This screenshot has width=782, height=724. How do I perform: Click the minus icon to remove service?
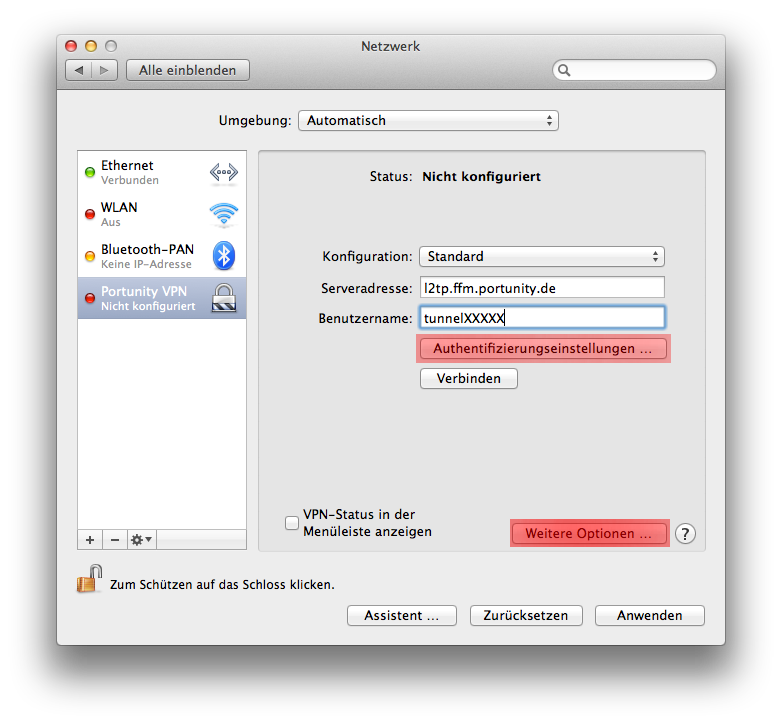114,539
